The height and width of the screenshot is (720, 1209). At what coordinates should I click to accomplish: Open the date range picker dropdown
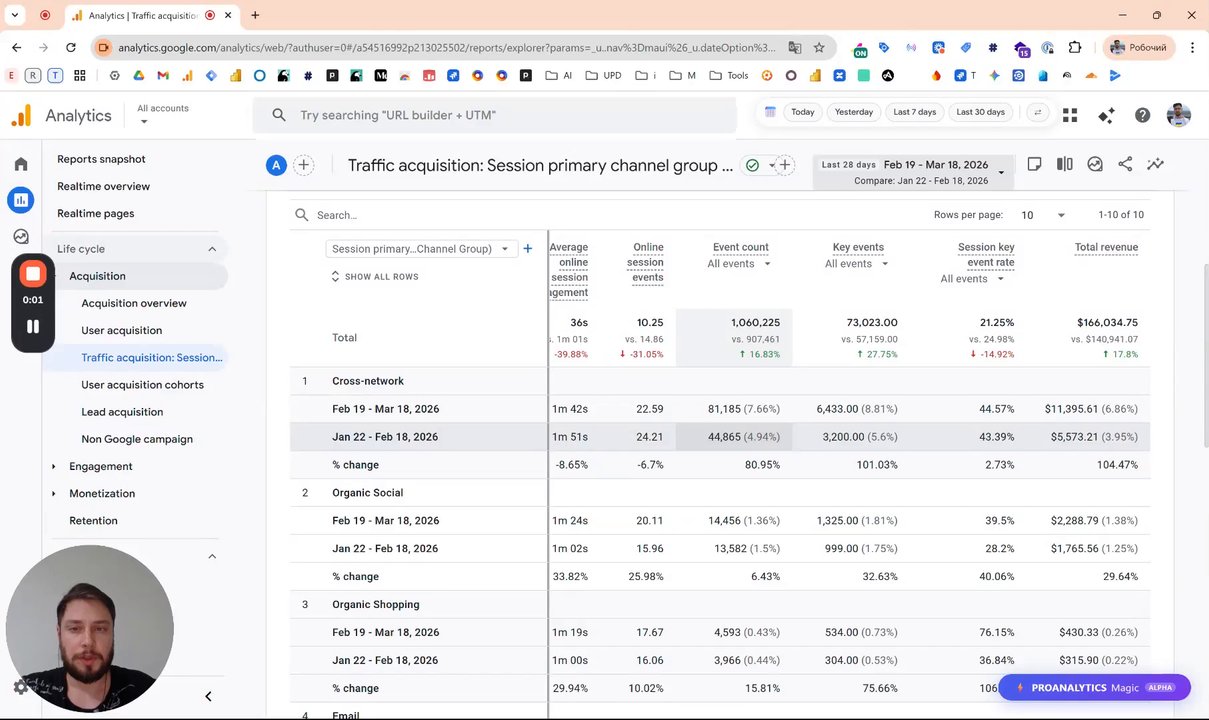[x=1000, y=172]
